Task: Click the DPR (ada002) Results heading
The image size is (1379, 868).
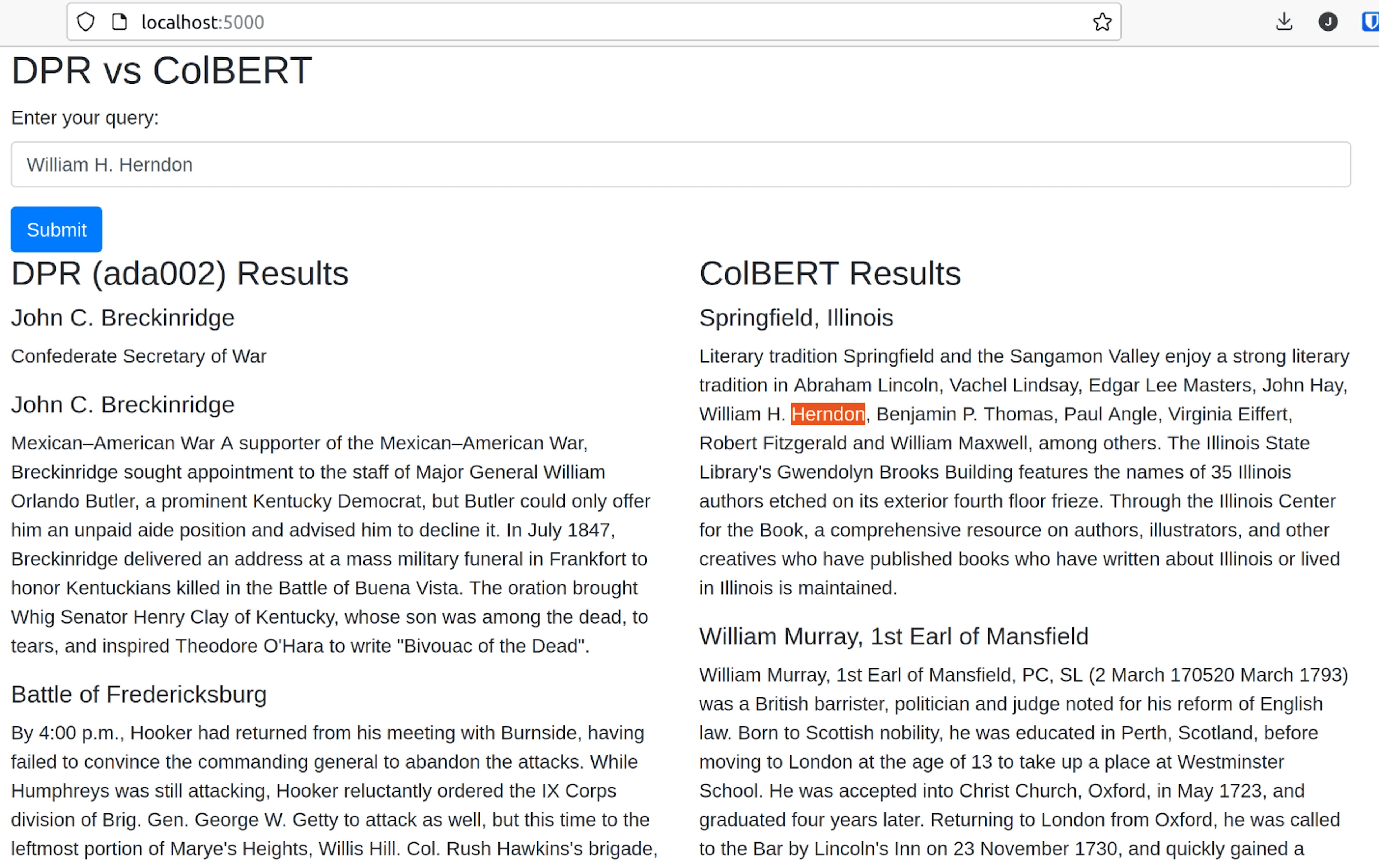Action: tap(180, 273)
